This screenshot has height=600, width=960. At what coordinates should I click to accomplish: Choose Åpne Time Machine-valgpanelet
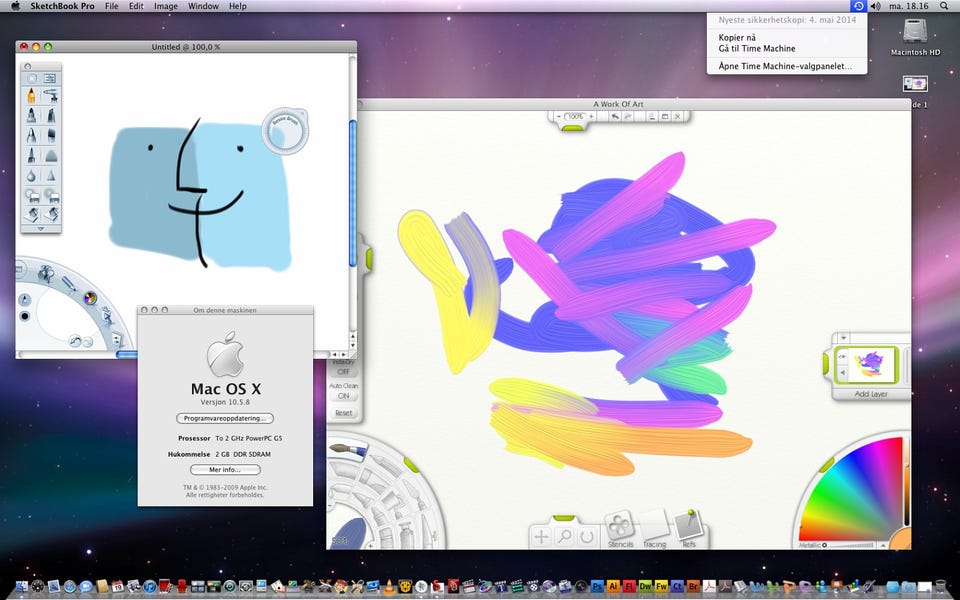point(787,66)
